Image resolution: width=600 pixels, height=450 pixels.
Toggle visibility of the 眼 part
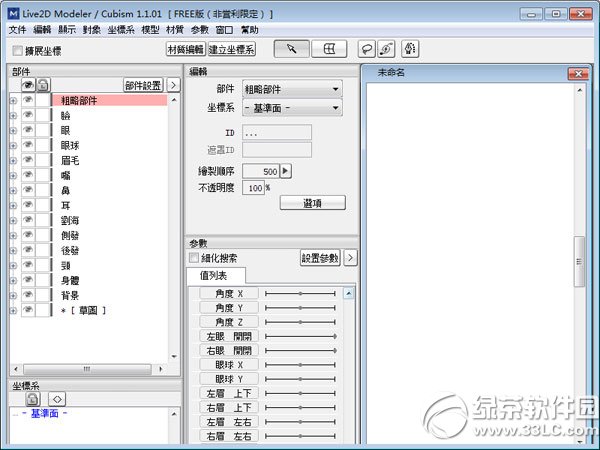coord(28,130)
